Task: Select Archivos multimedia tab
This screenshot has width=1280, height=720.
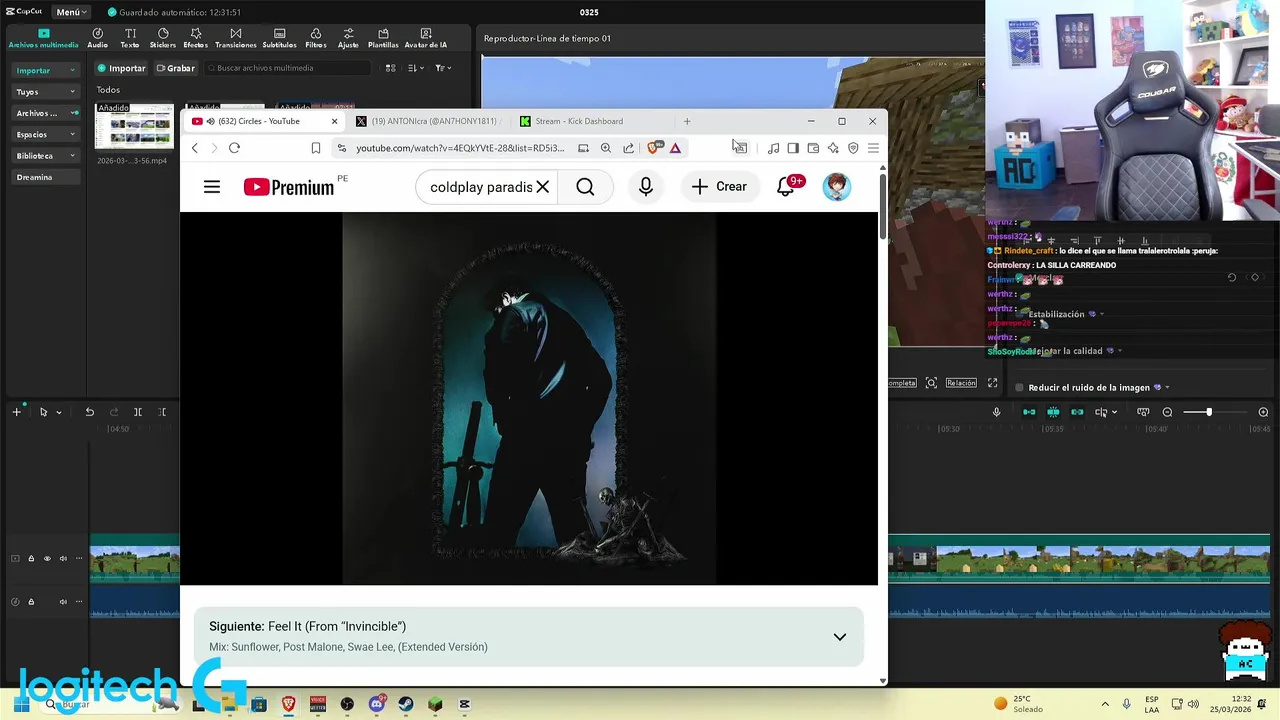Action: (43, 38)
